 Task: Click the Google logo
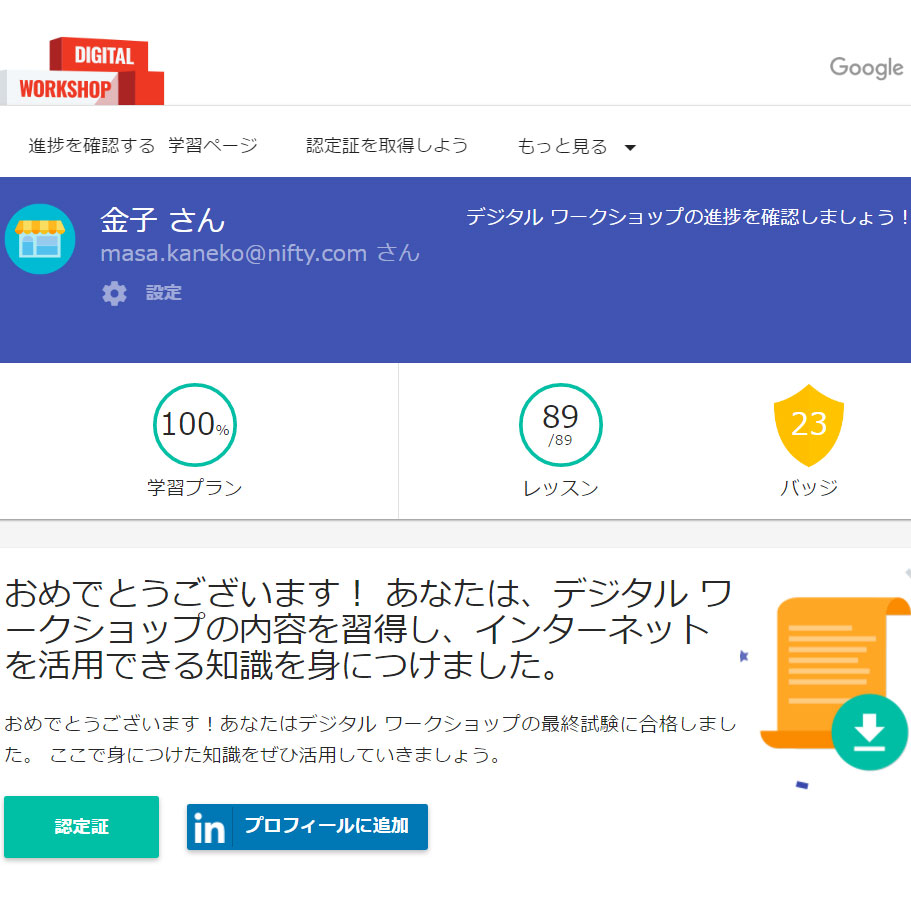[x=866, y=67]
